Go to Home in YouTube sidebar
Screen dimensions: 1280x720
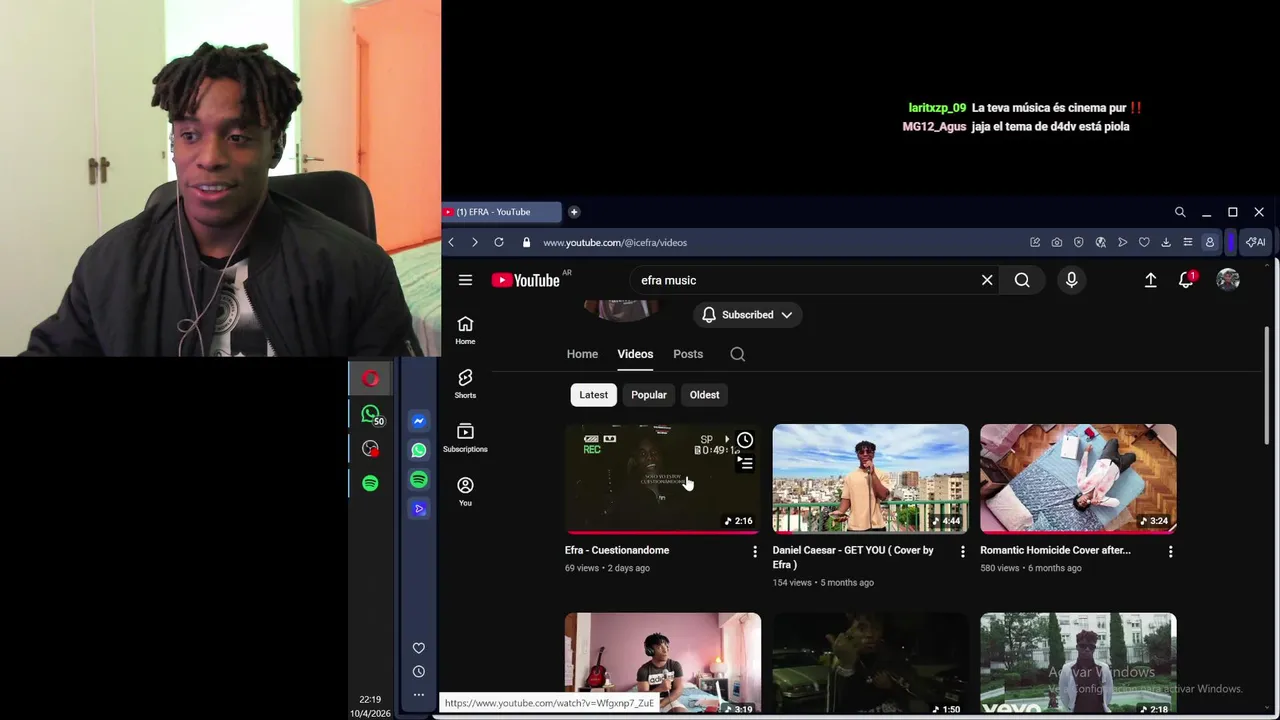pos(465,330)
